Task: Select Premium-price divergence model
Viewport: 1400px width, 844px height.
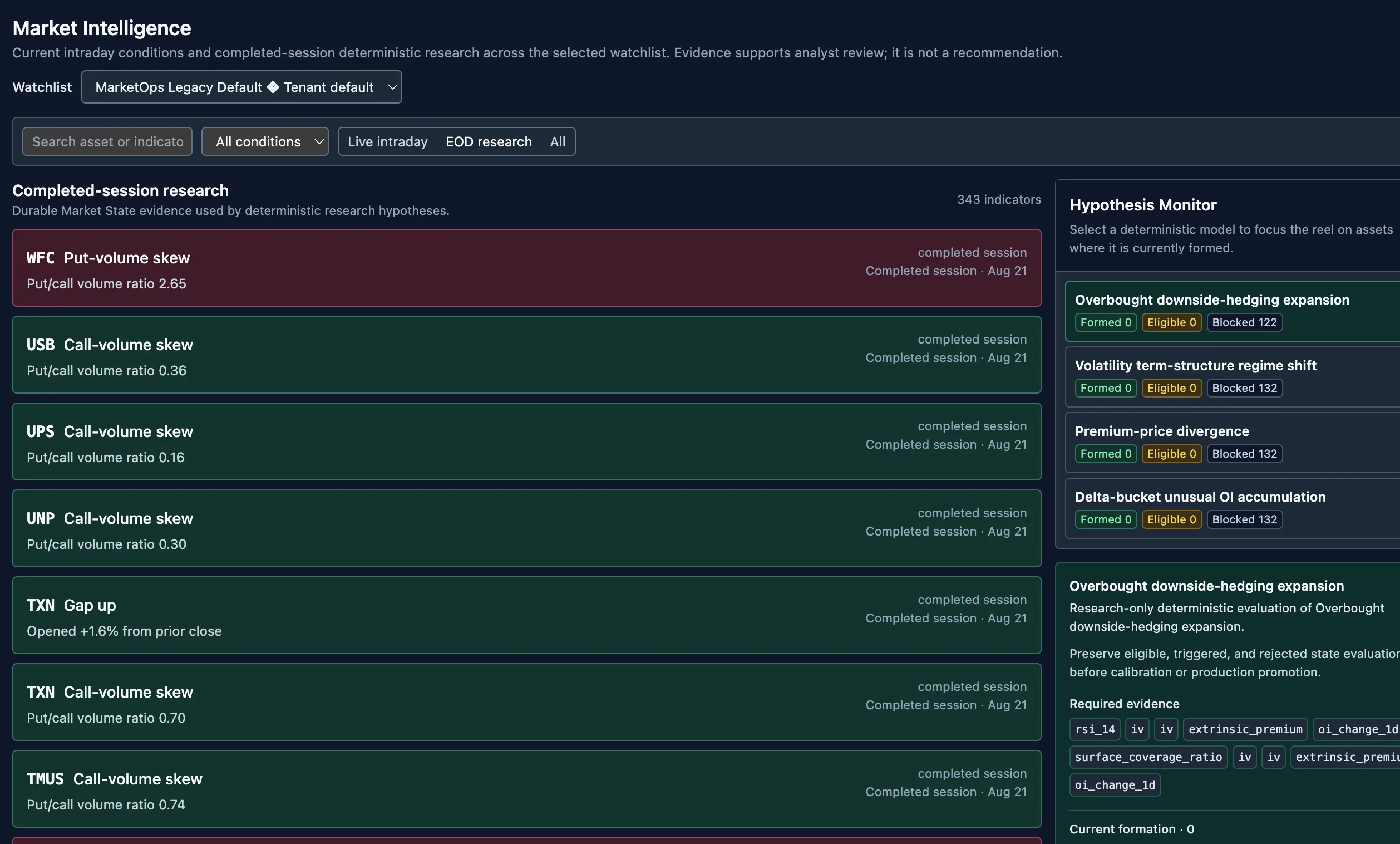Action: 1232,443
